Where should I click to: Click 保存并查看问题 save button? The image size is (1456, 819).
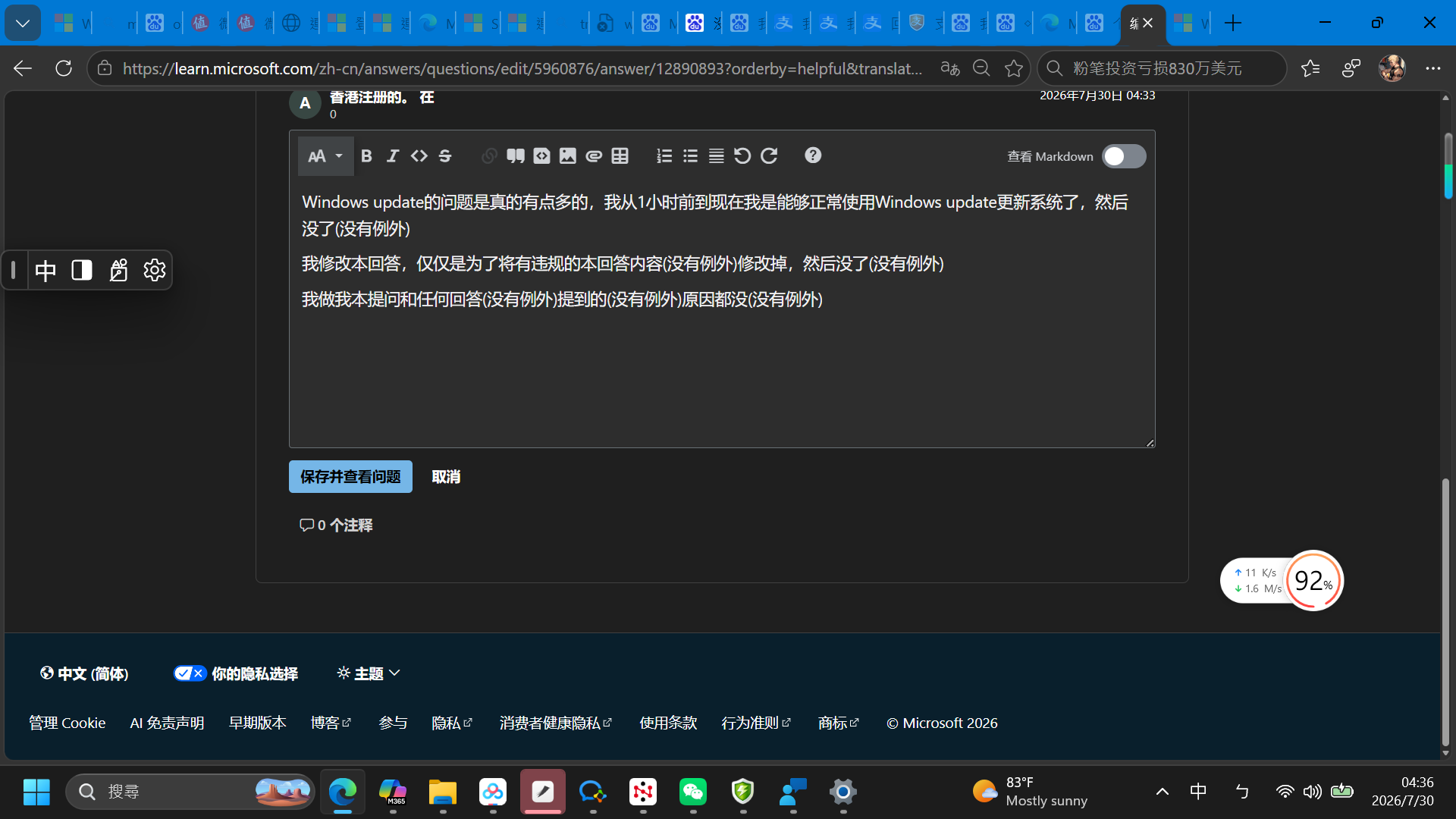click(350, 477)
